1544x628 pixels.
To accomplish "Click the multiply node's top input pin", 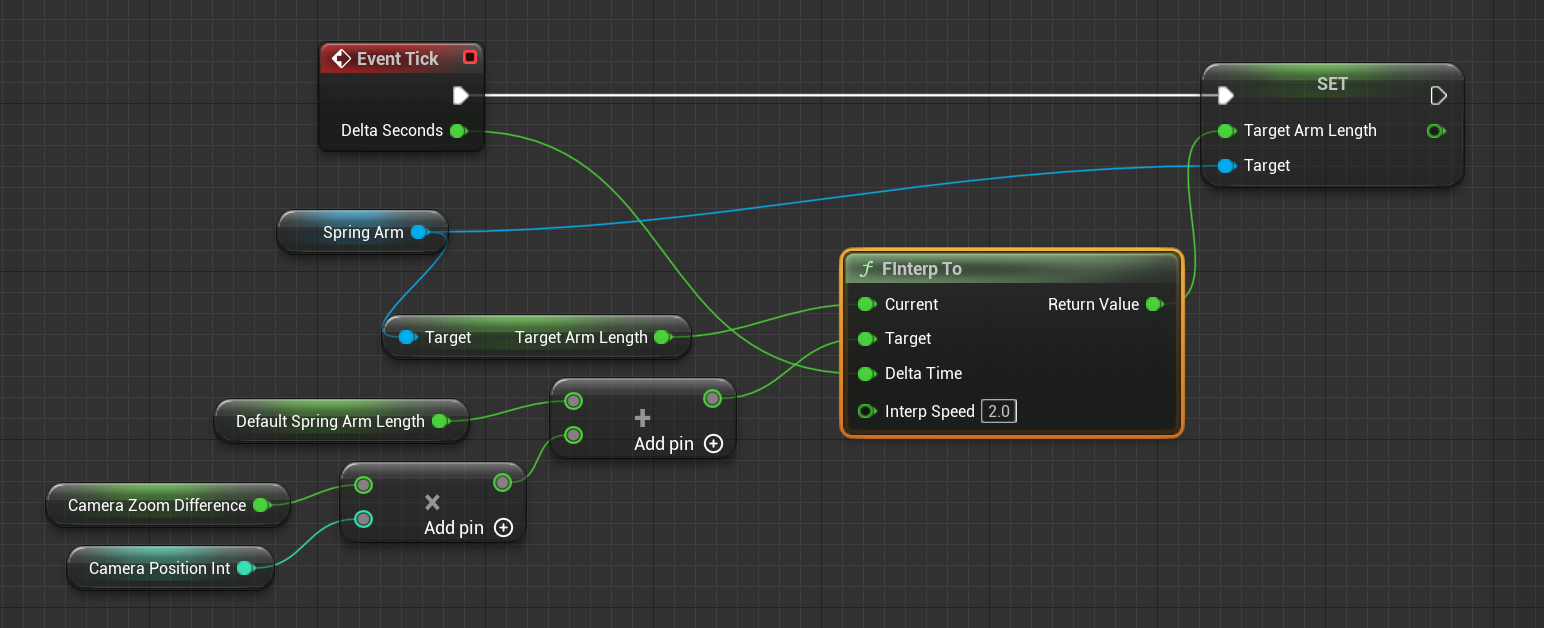I will [x=363, y=485].
